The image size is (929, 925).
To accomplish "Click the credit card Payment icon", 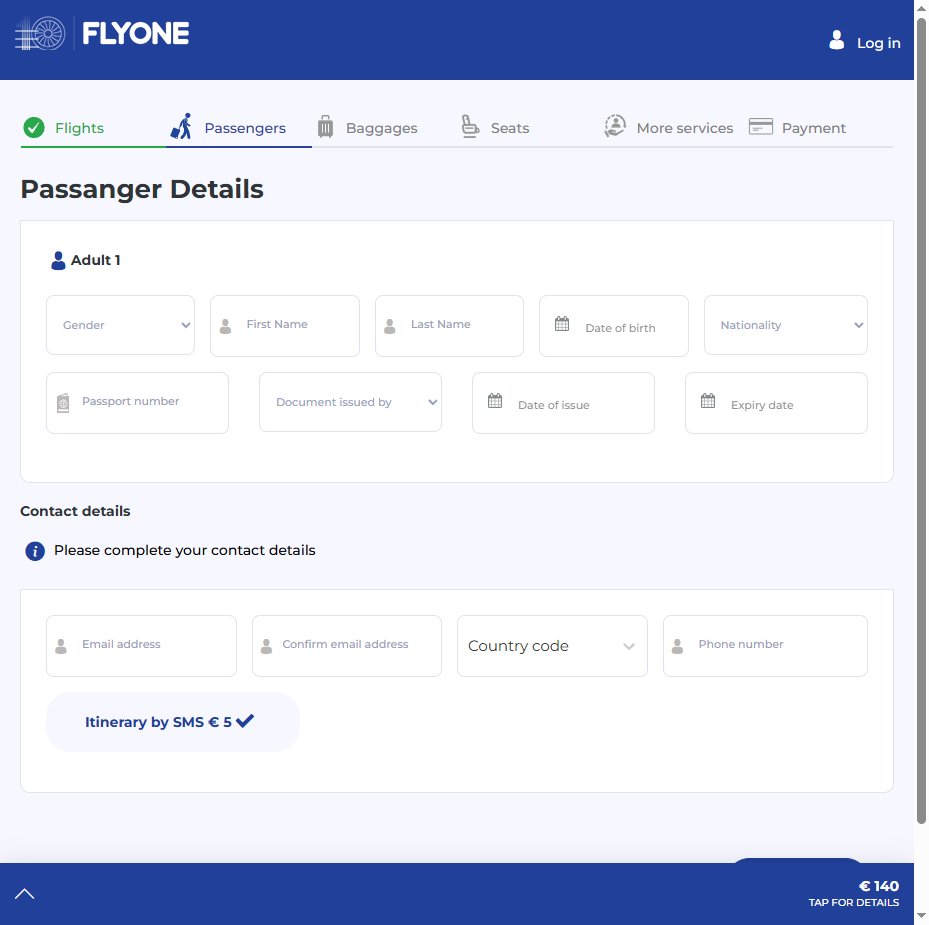I will click(x=761, y=126).
